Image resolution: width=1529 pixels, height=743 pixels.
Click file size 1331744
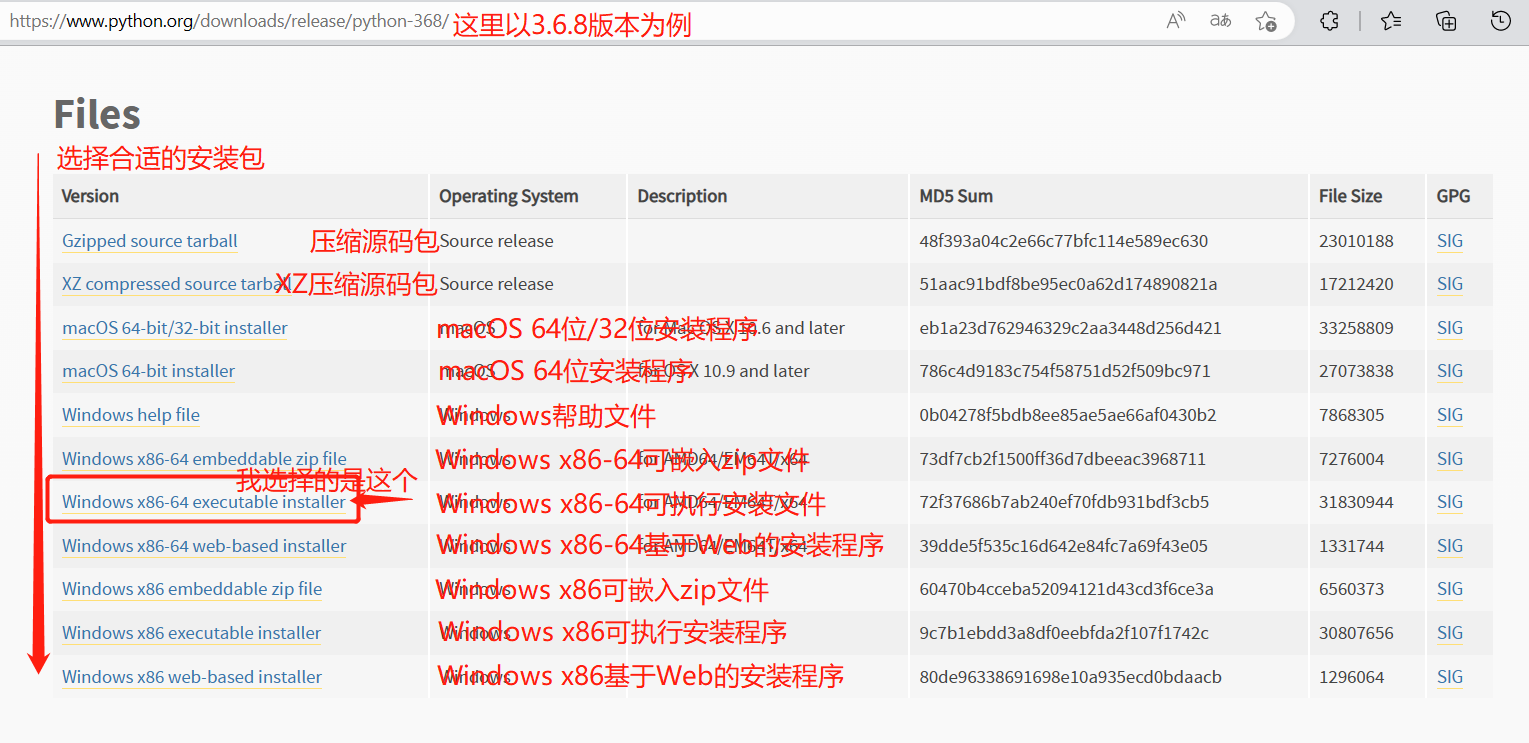1352,546
